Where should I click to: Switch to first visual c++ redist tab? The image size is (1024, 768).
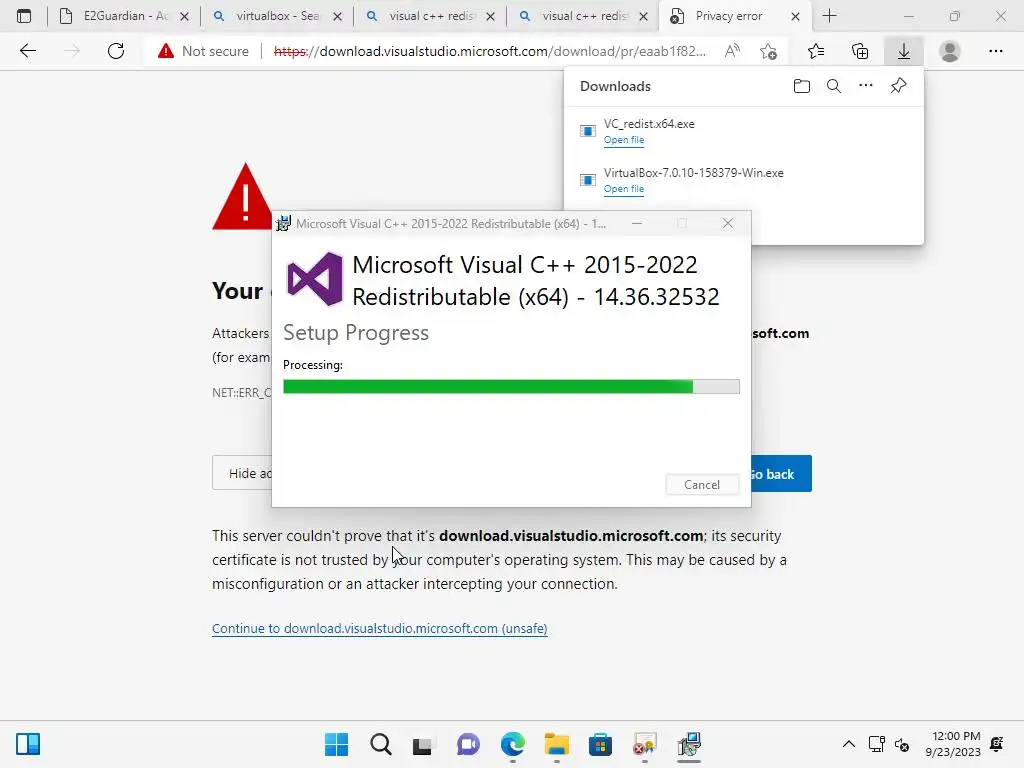point(430,16)
